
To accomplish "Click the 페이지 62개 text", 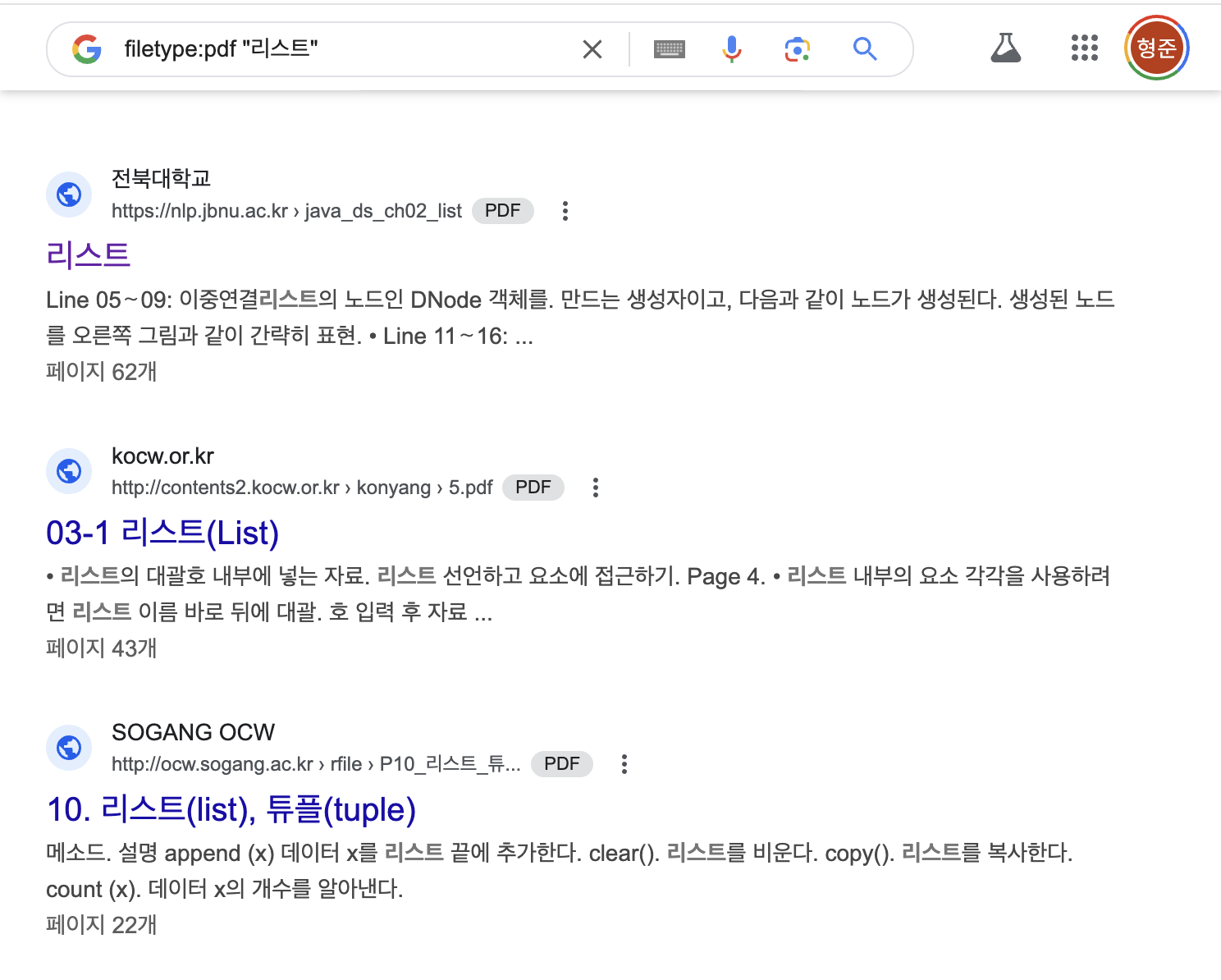I will coord(102,372).
